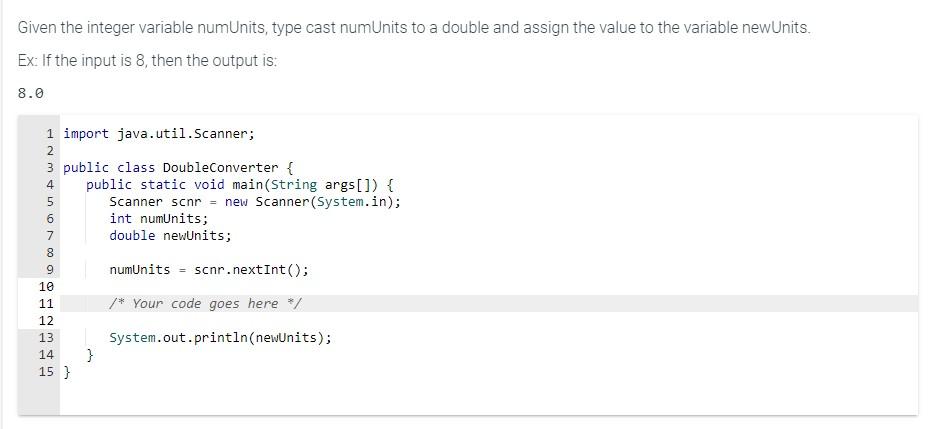Click the main method declaration line
This screenshot has height=429, width=934.
click(239, 185)
